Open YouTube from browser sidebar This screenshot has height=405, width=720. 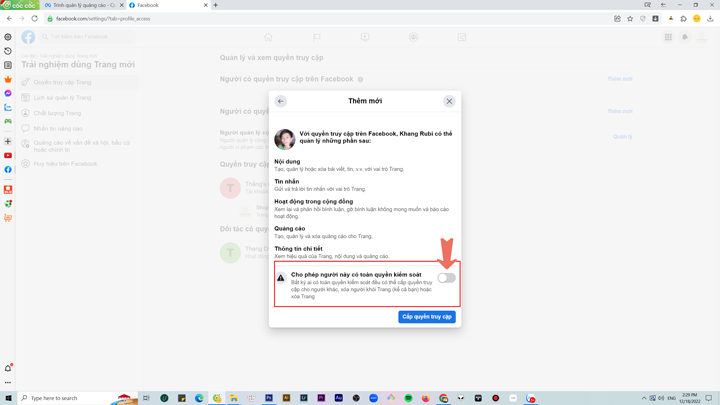(x=8, y=156)
